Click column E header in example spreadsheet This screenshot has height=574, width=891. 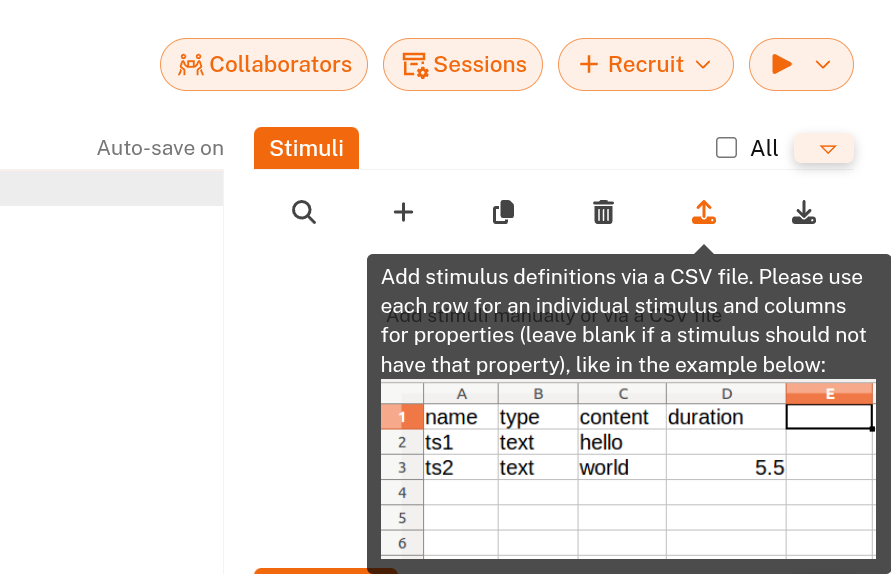[x=829, y=393]
